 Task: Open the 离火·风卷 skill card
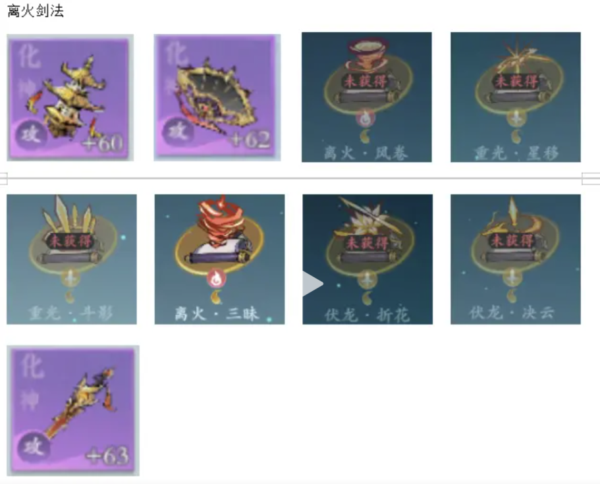(x=367, y=97)
